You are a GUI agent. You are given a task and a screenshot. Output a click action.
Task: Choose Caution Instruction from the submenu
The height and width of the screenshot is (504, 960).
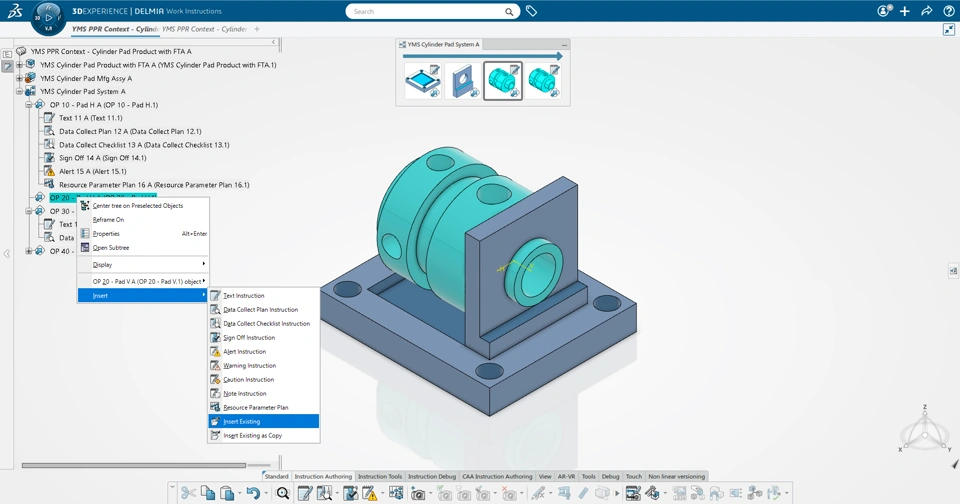coord(264,380)
